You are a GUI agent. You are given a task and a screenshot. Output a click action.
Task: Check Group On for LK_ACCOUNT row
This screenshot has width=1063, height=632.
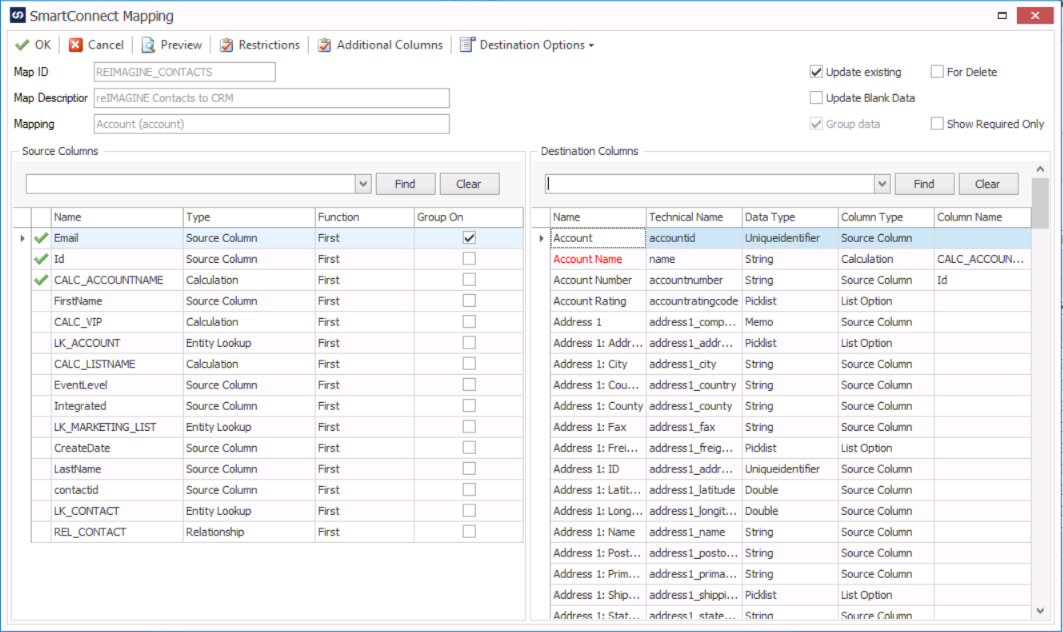[x=469, y=343]
